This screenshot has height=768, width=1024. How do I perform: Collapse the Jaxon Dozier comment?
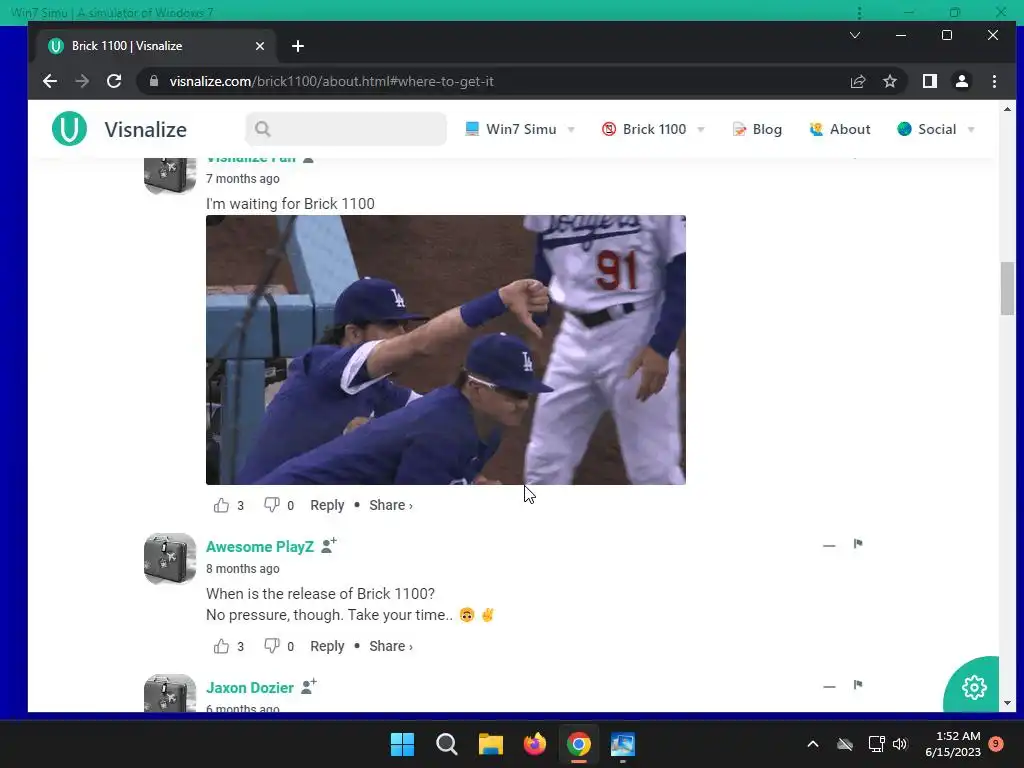(829, 686)
